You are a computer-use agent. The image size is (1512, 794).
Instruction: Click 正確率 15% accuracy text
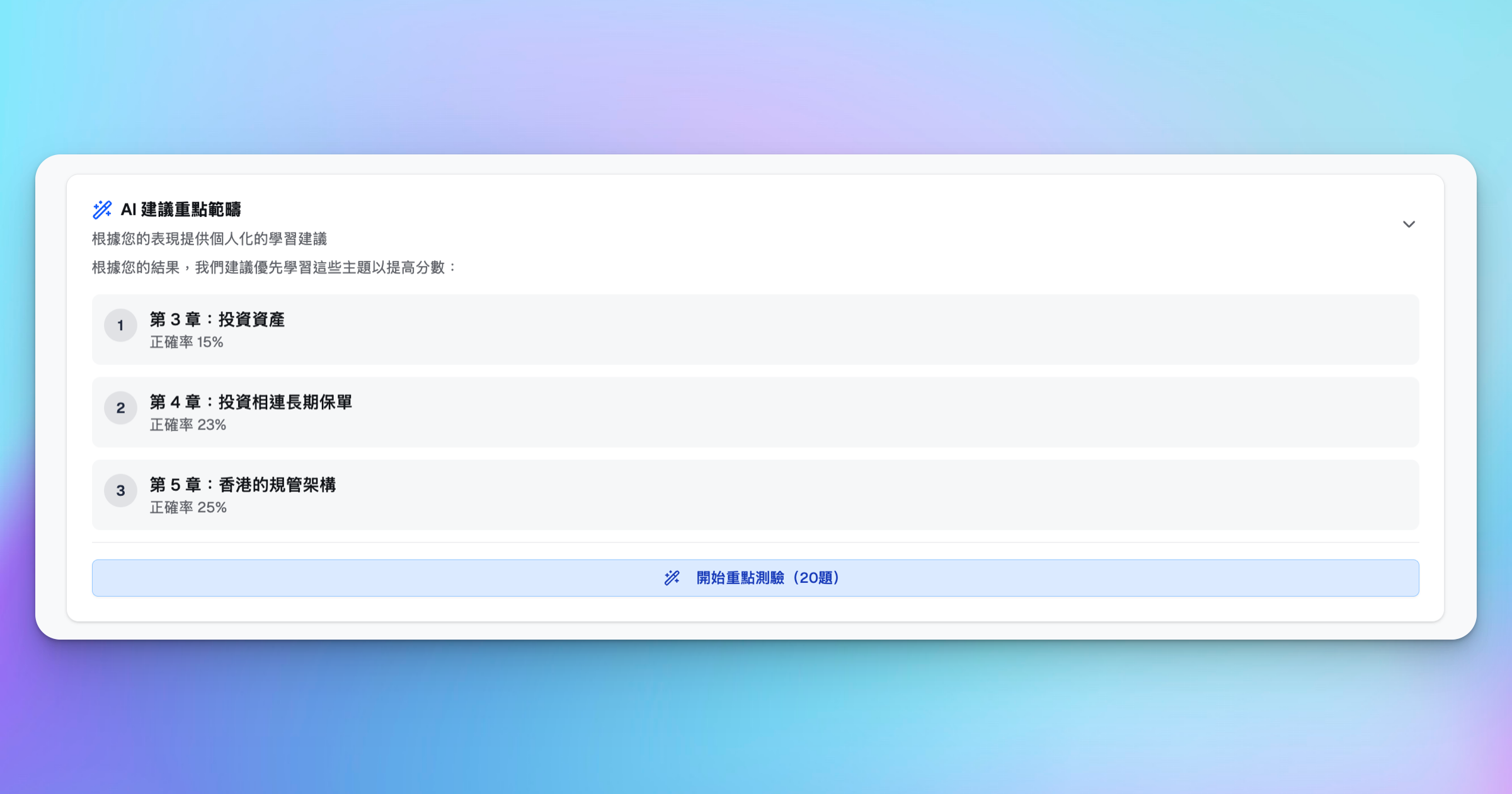tap(186, 342)
